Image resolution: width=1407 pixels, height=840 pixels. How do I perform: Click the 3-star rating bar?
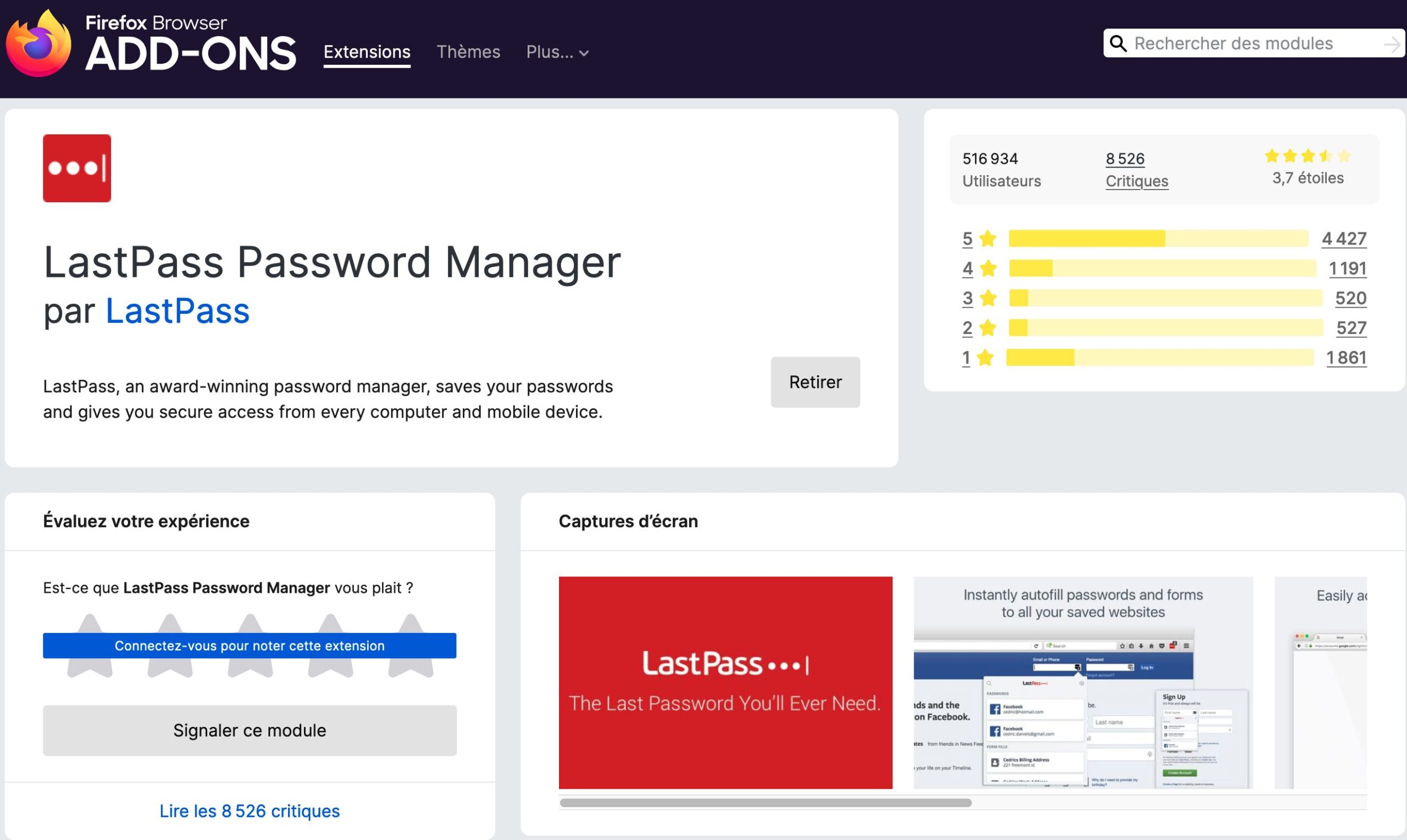click(1166, 298)
